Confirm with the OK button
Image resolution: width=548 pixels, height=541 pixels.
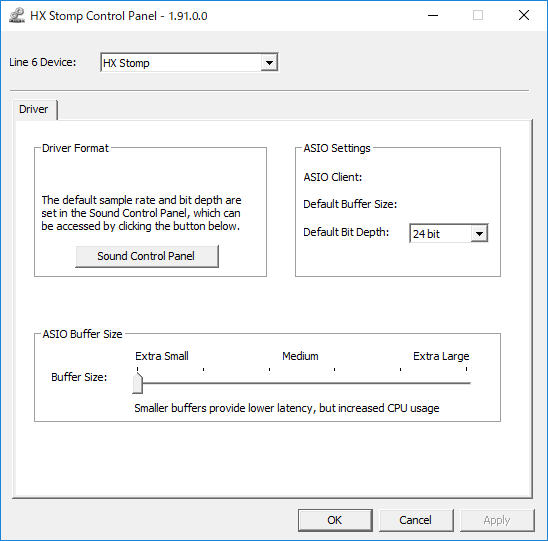pos(335,520)
